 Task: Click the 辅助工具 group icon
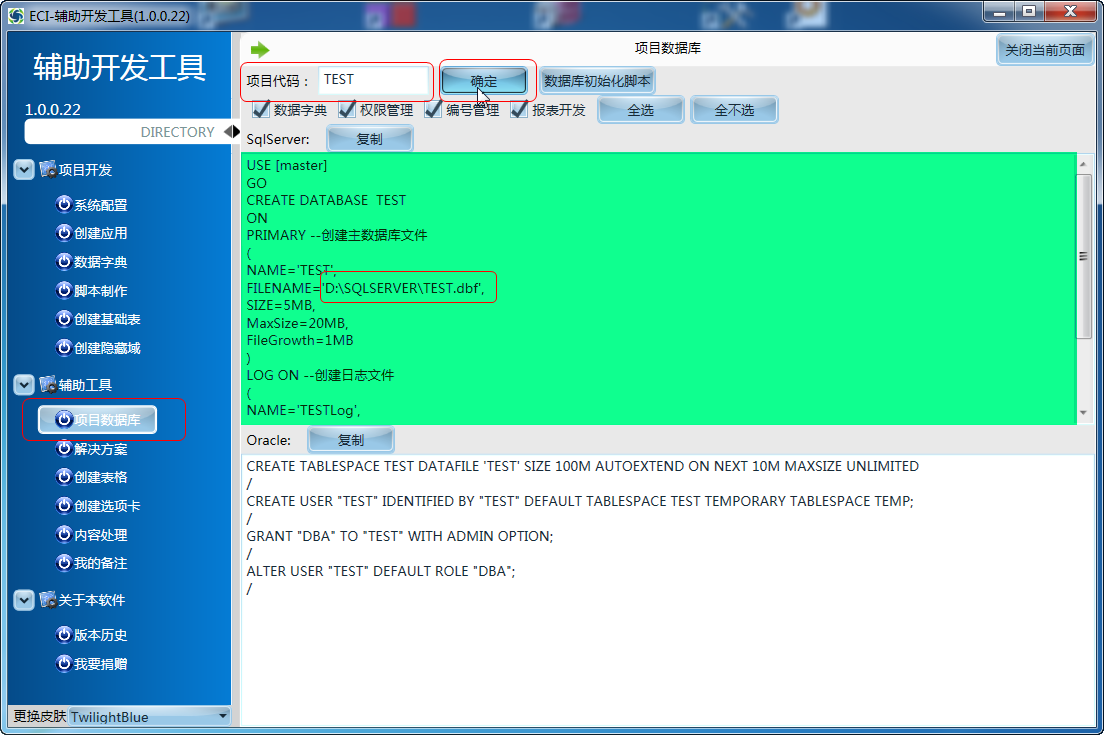pyautogui.click(x=48, y=385)
